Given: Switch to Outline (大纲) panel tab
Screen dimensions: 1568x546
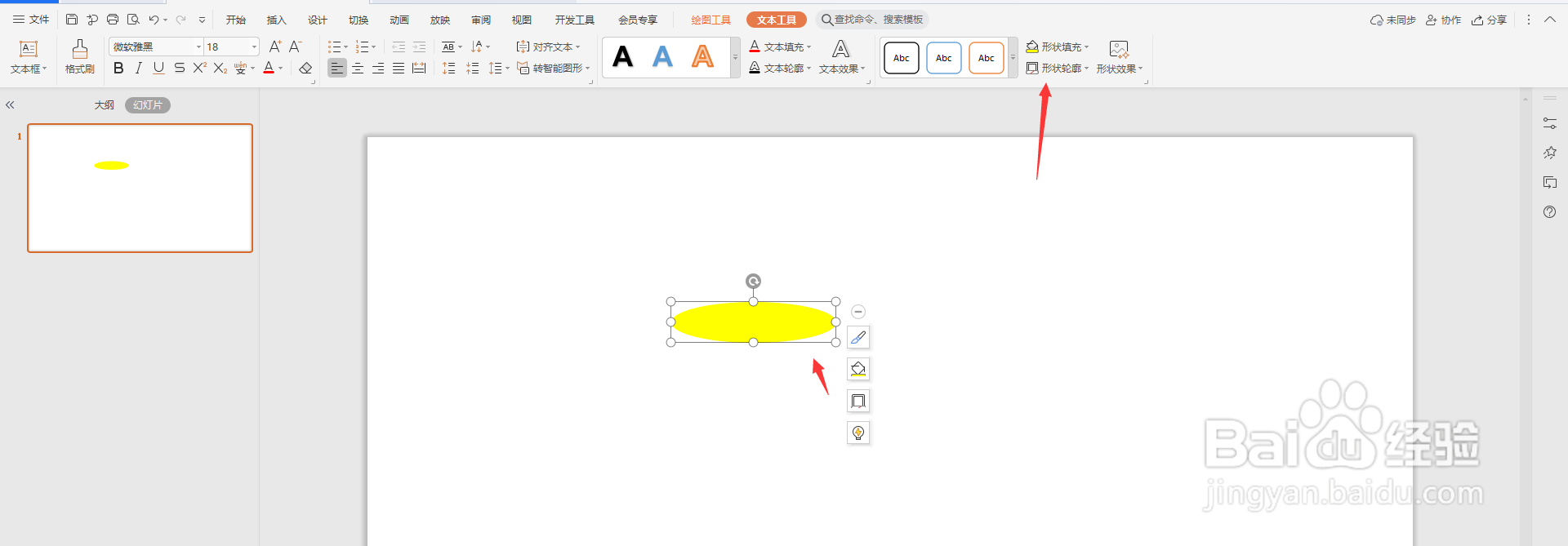Looking at the screenshot, I should click(104, 105).
